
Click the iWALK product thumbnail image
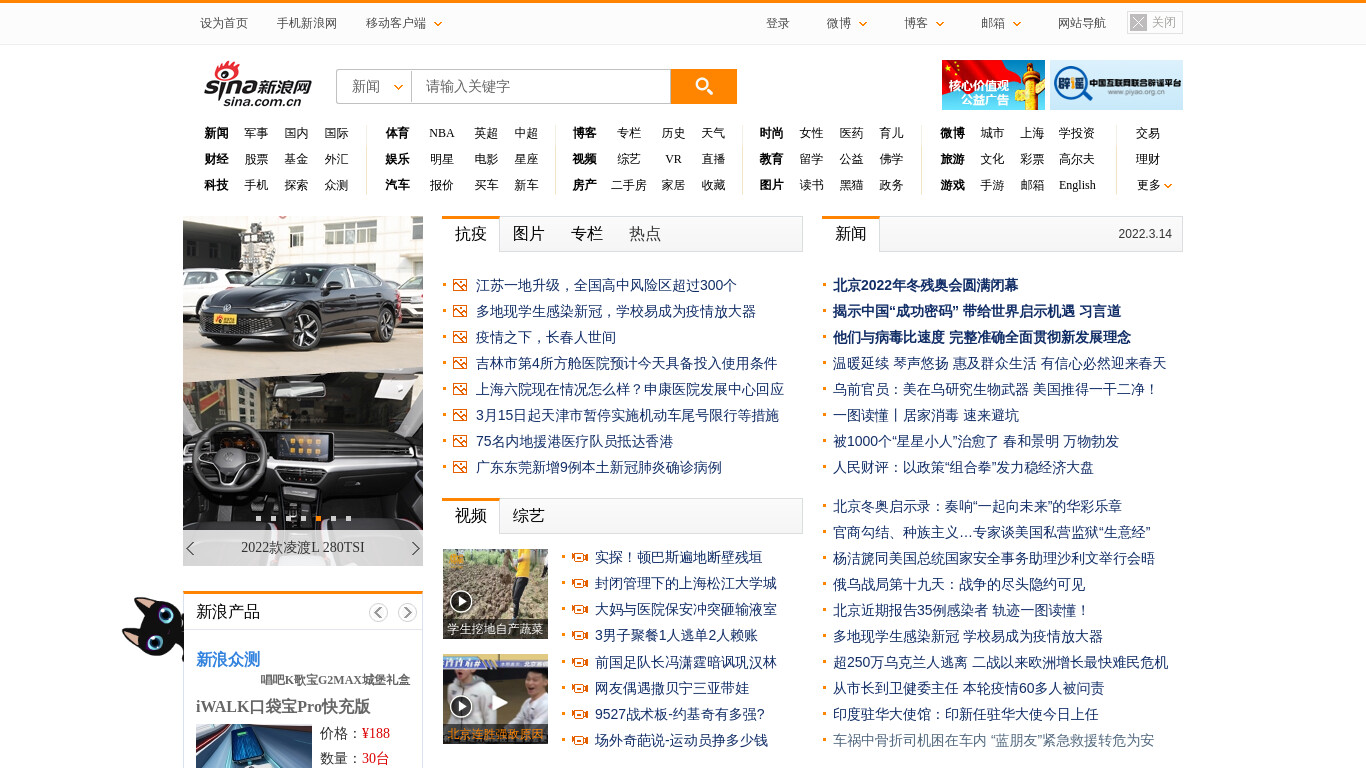(254, 746)
